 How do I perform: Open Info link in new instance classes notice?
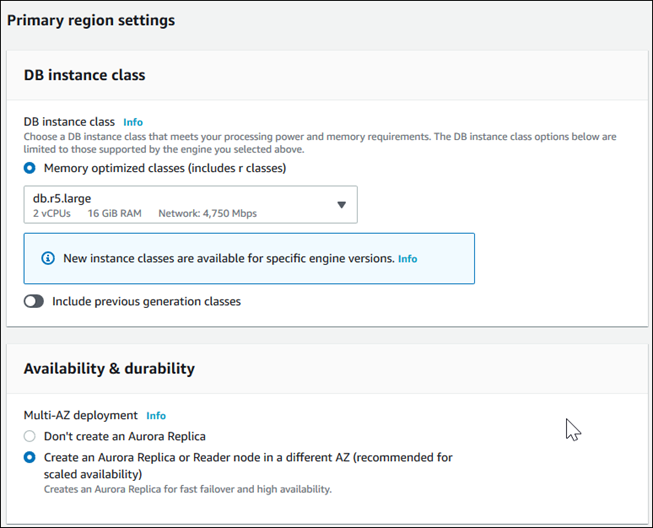[407, 259]
